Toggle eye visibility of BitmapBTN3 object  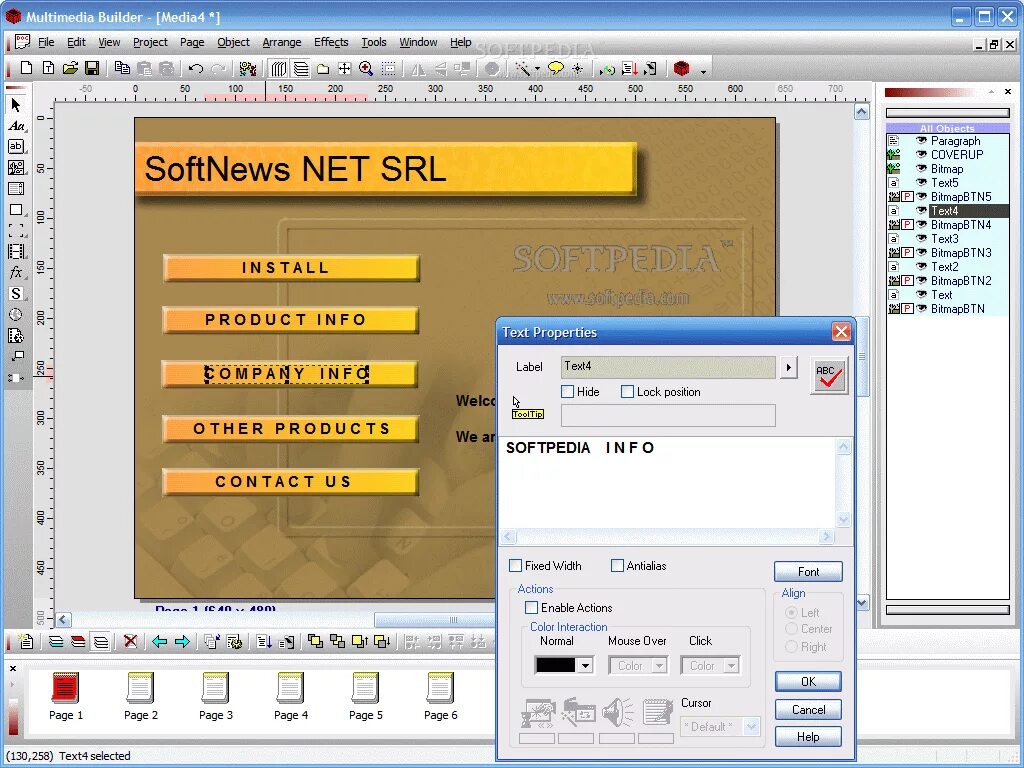pos(921,253)
